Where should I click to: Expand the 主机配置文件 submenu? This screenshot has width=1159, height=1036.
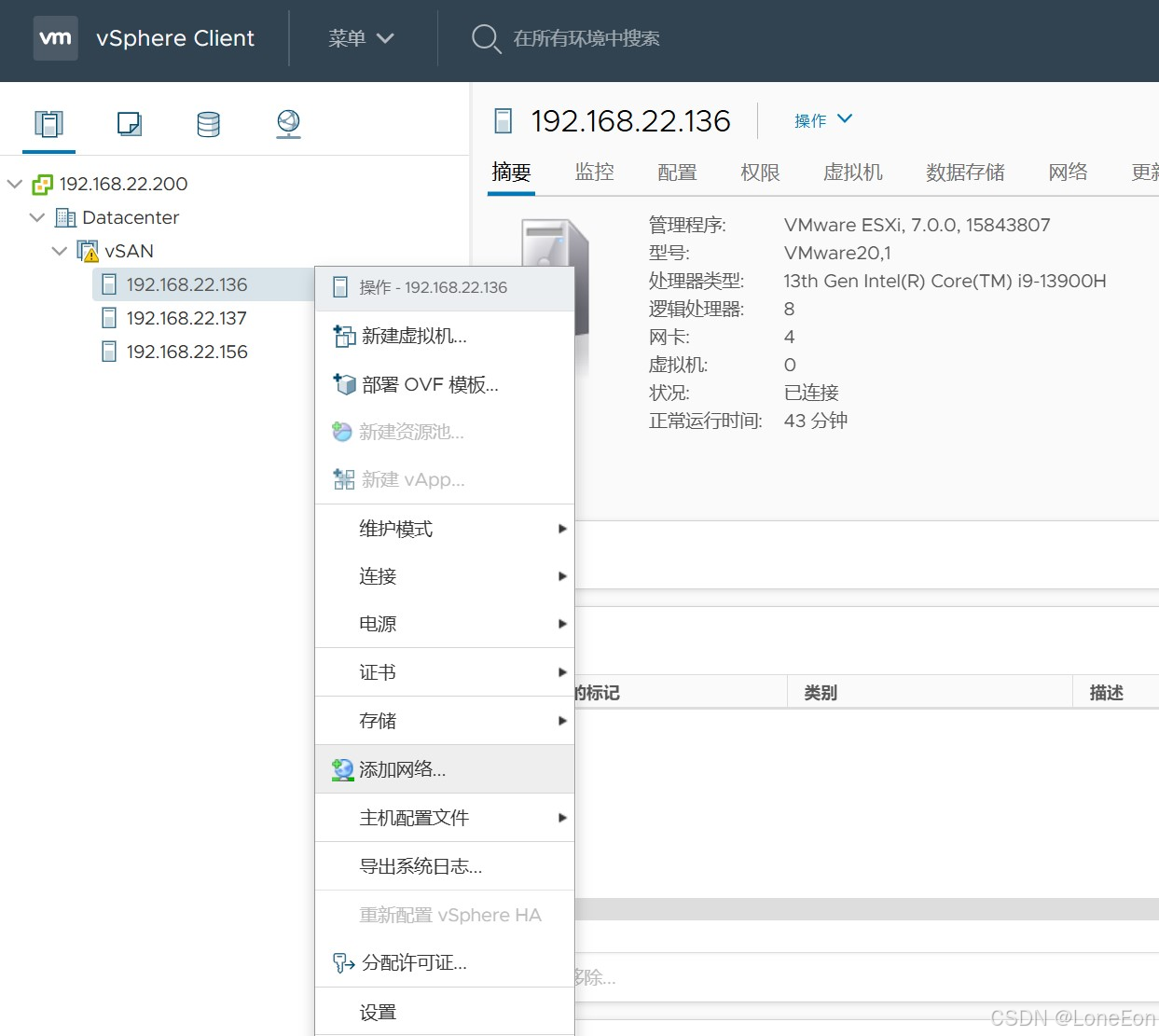click(445, 818)
